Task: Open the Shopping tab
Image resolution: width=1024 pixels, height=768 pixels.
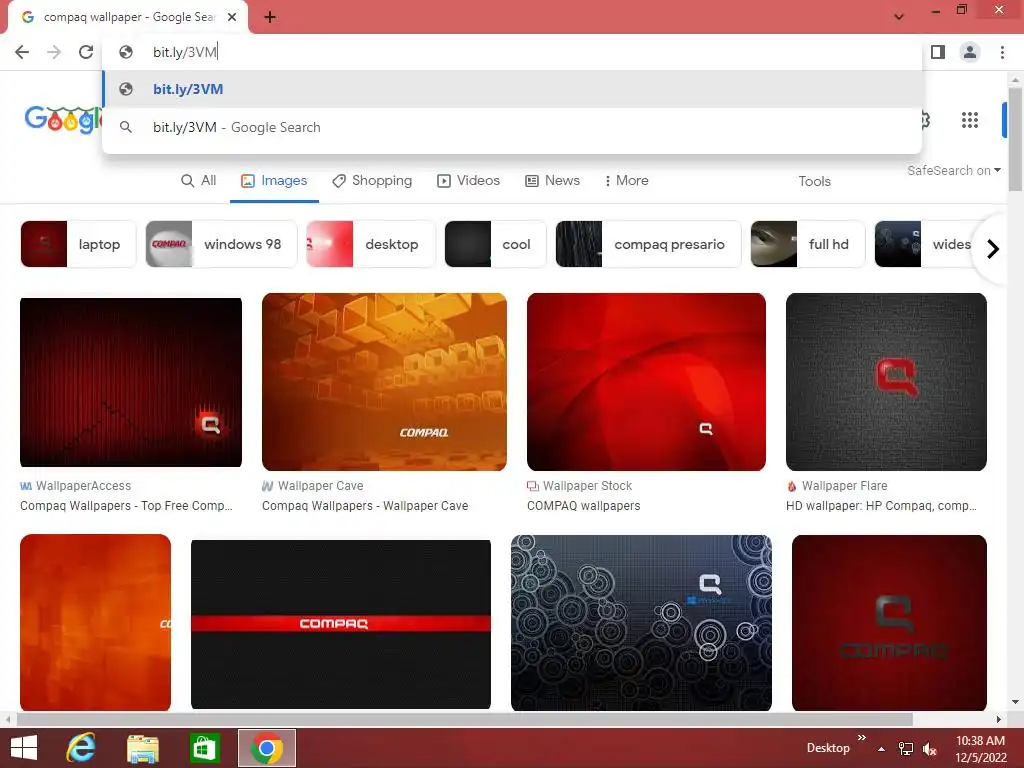Action: pos(372,181)
